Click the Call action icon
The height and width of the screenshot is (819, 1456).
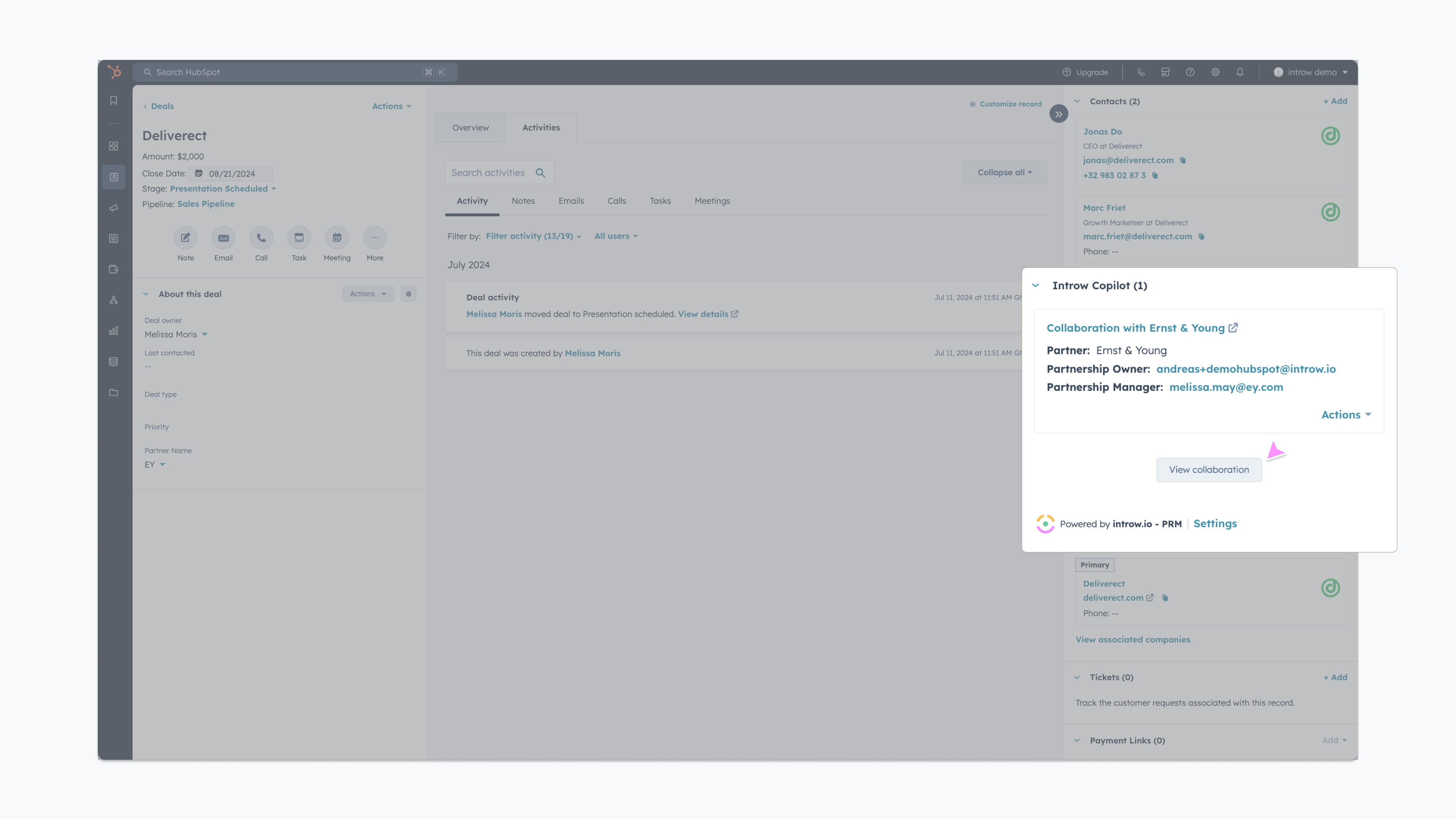(261, 238)
